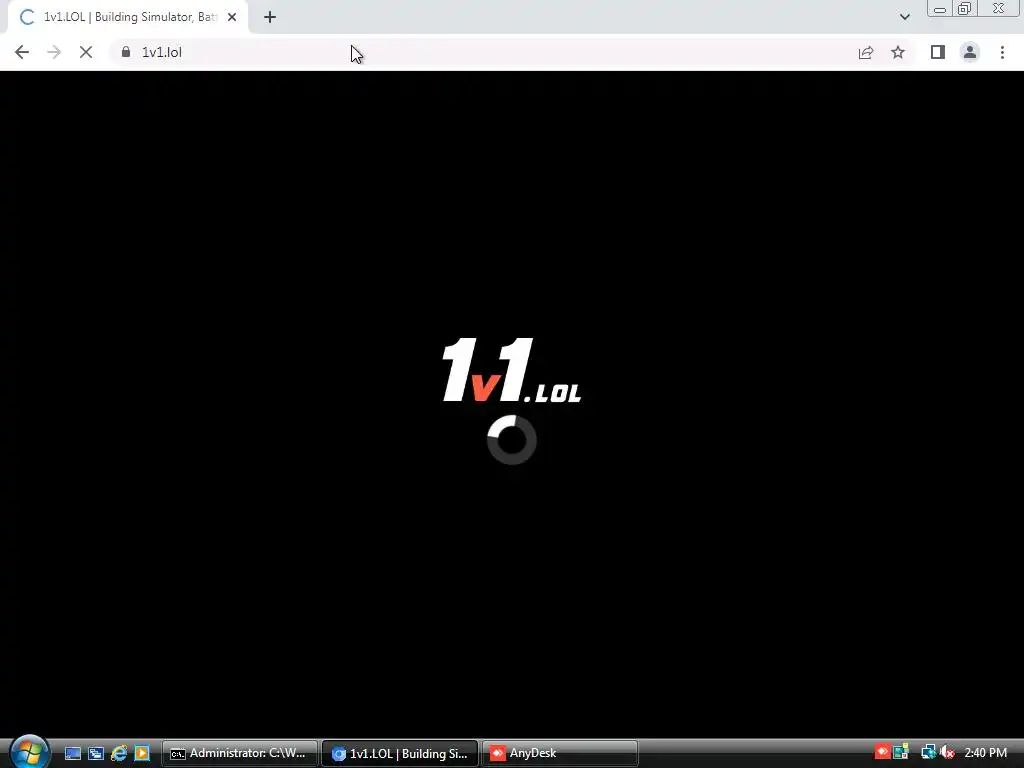The image size is (1024, 768).
Task: Open the Chrome three-dot menu
Action: [x=1002, y=52]
